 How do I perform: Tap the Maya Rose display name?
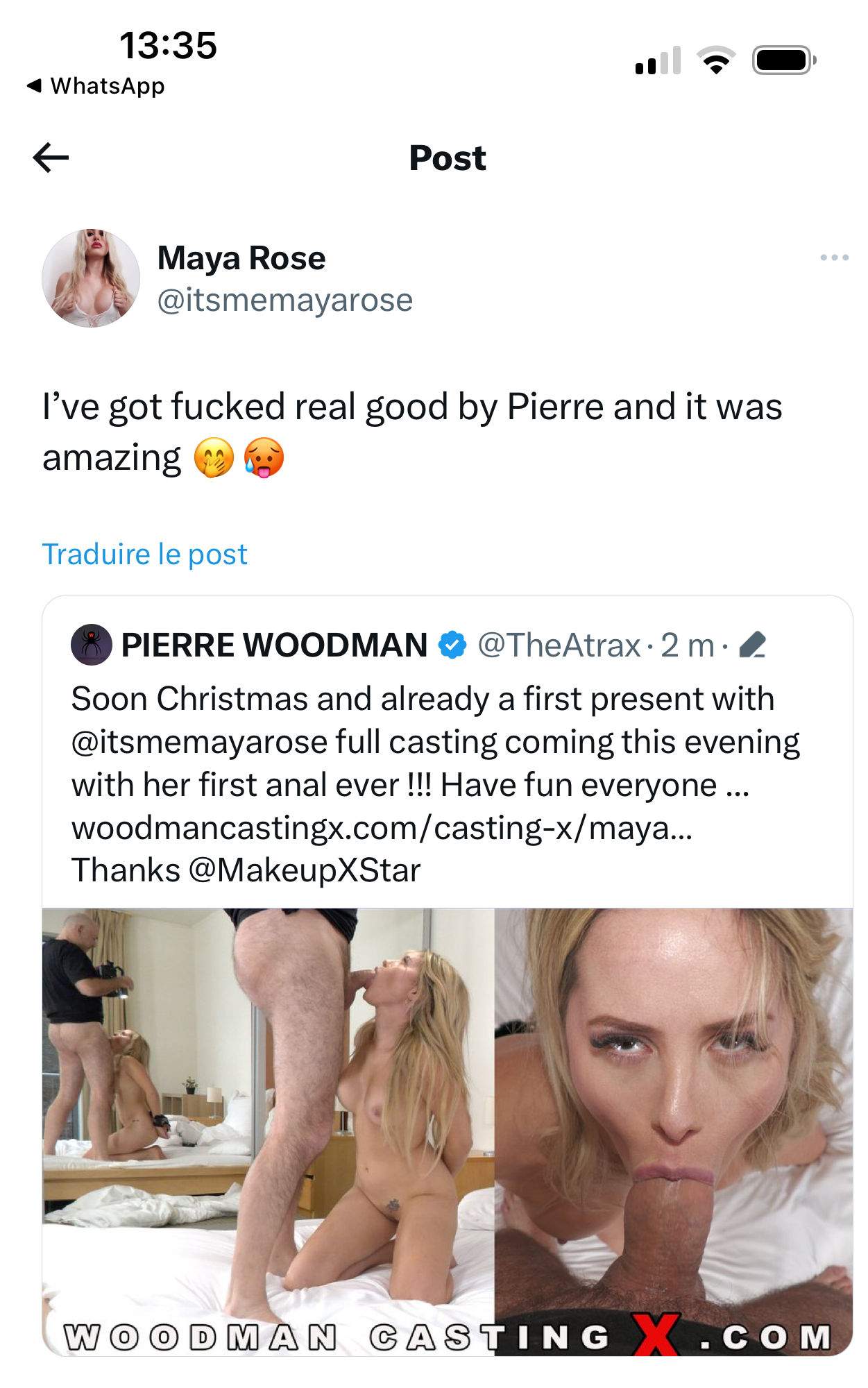click(241, 258)
